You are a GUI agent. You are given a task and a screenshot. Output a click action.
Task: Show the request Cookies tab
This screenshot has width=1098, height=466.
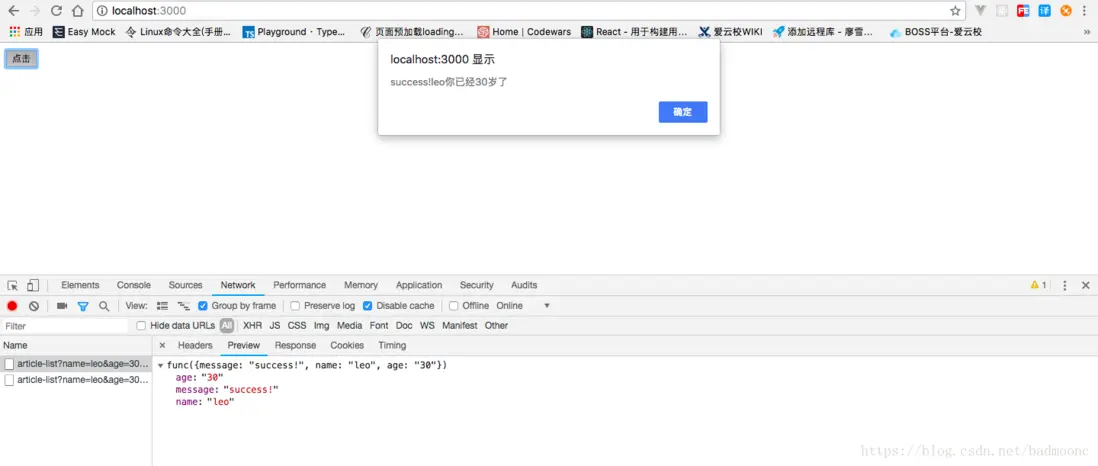(347, 345)
